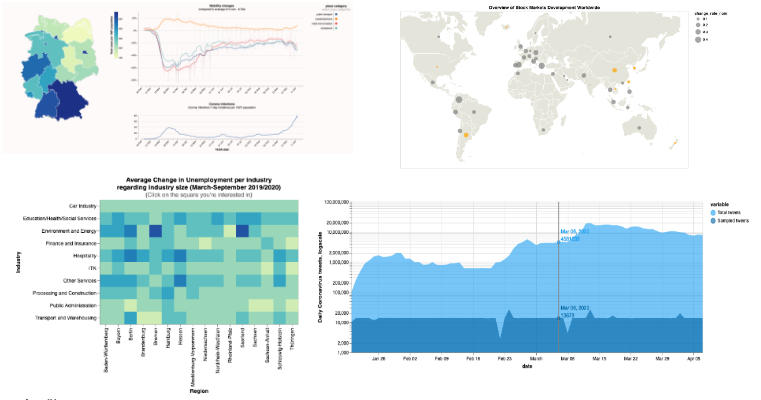This screenshot has height=400, width=761.
Task: Click the Overview of Stock Markets title
Action: click(542, 8)
